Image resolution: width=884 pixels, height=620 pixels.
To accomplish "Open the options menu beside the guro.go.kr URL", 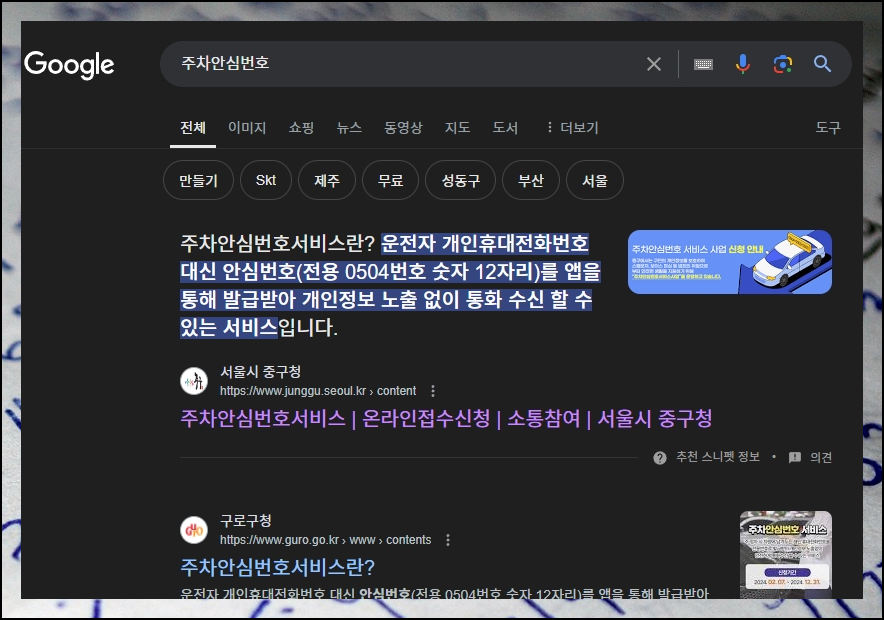I will (448, 540).
